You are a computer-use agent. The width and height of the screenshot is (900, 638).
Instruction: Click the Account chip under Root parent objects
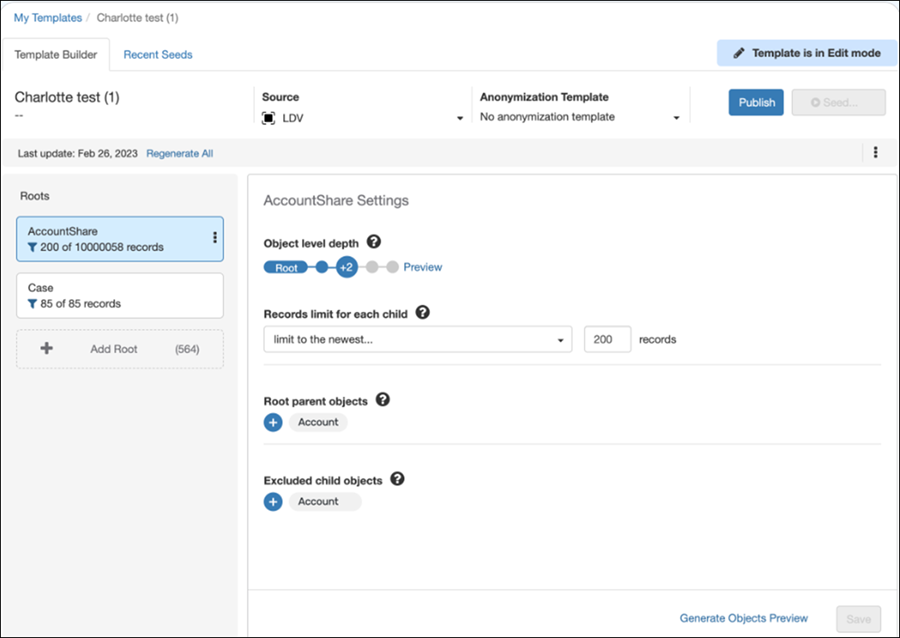click(318, 422)
